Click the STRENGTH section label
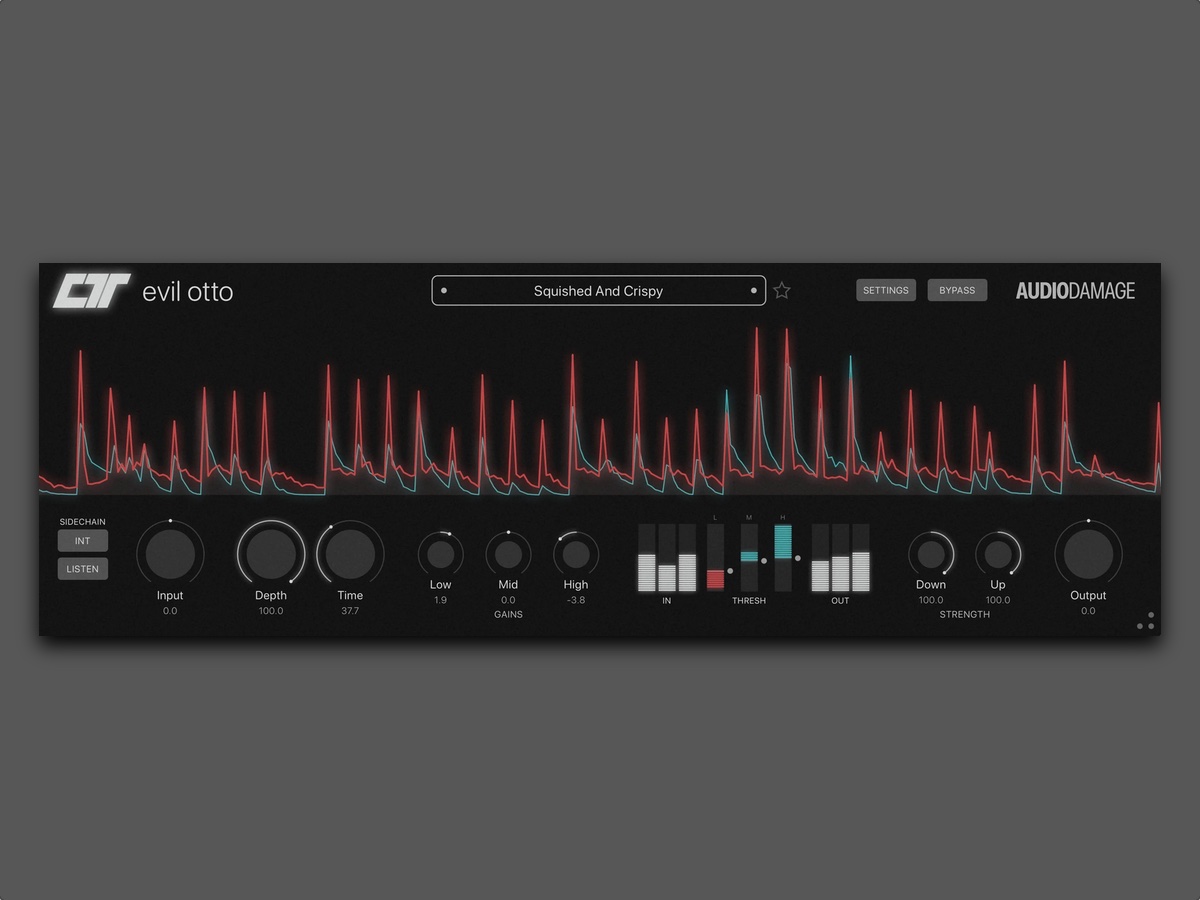Viewport: 1200px width, 900px height. coord(965,614)
